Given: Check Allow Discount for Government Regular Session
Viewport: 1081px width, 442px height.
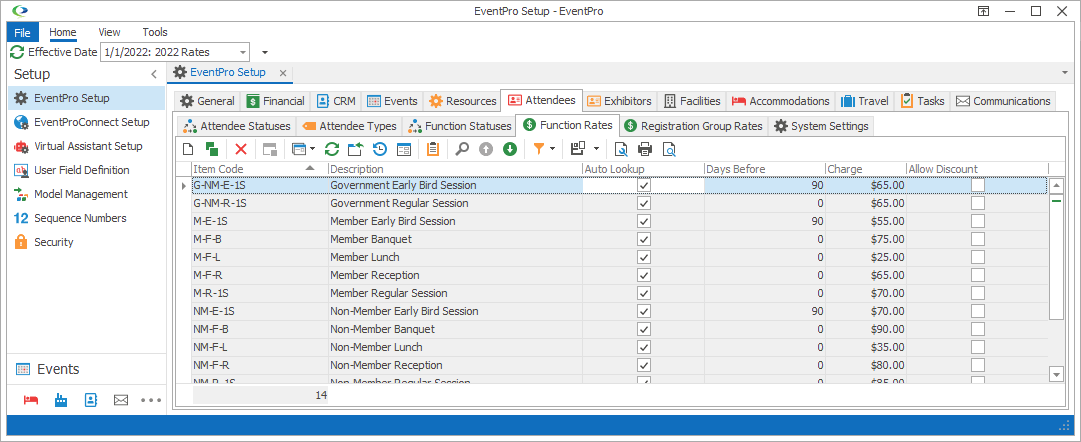Looking at the screenshot, I should [978, 203].
